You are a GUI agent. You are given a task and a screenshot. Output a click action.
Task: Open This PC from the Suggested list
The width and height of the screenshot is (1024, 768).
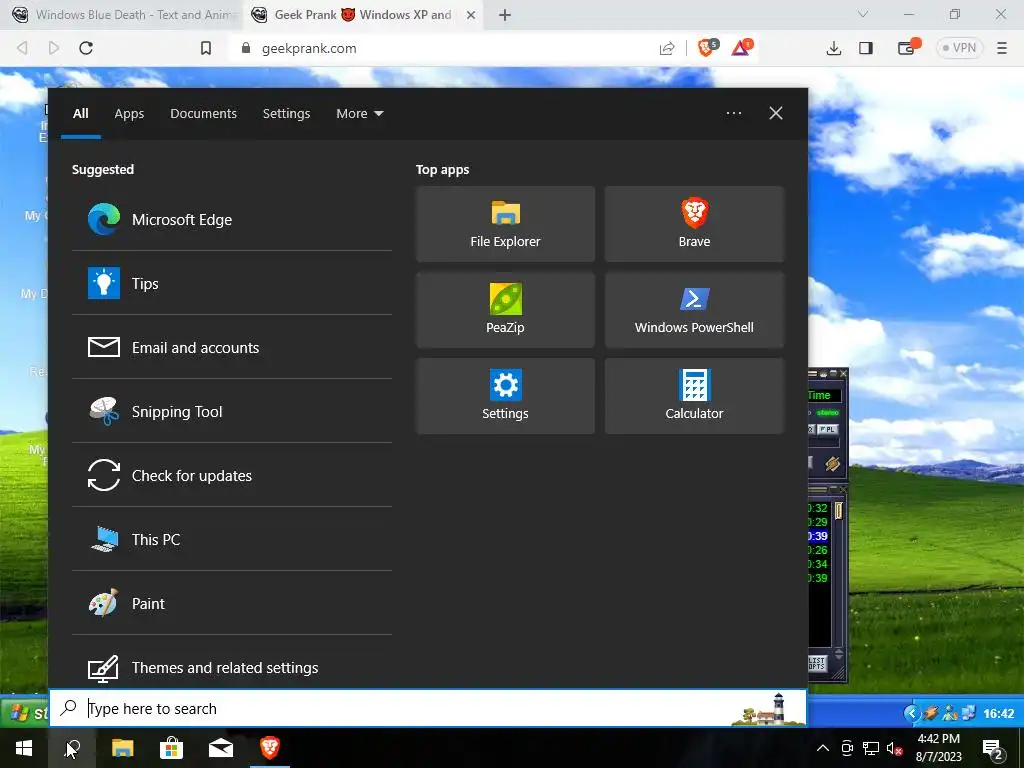tap(231, 539)
